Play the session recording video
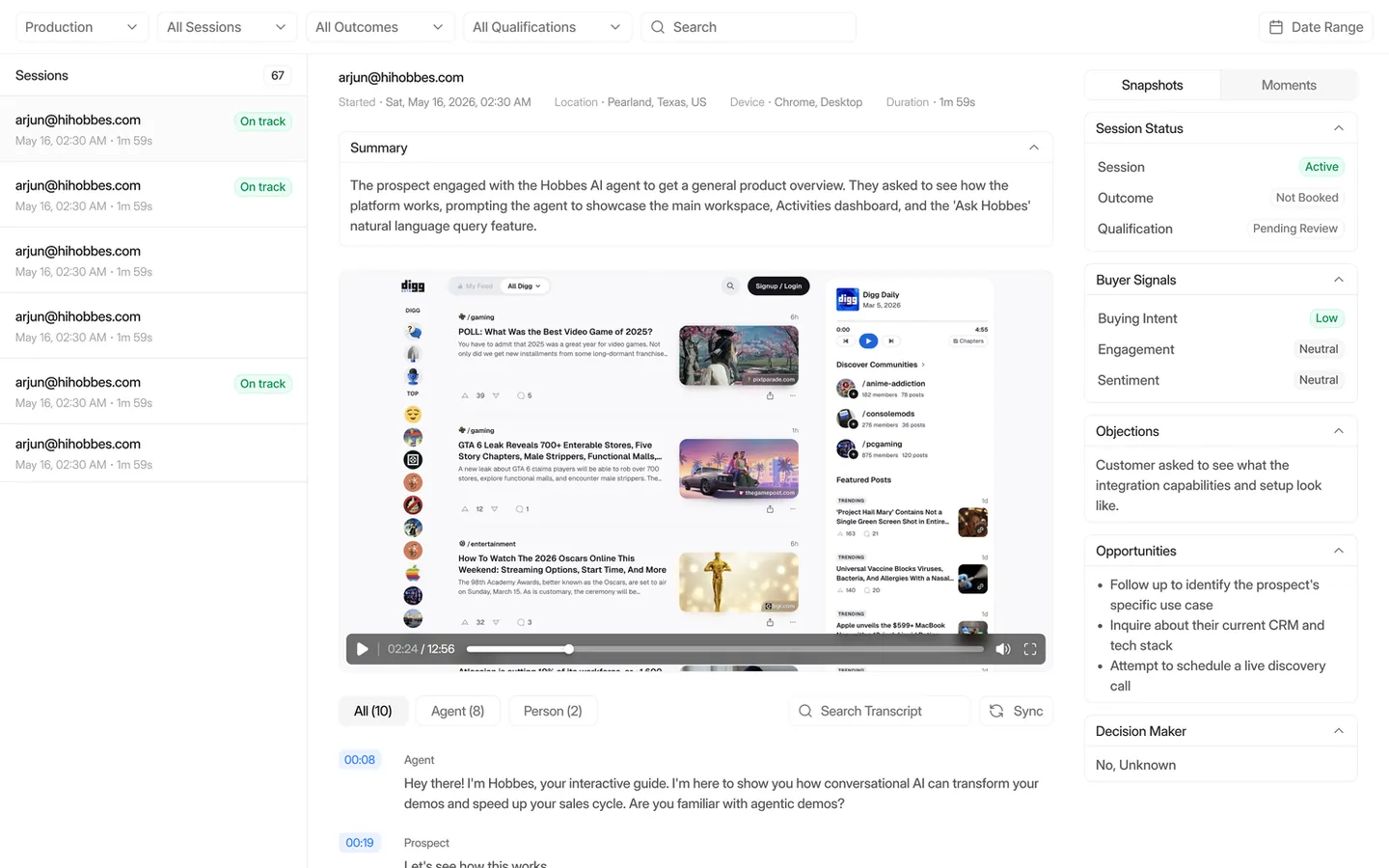This screenshot has width=1389, height=868. point(362,649)
